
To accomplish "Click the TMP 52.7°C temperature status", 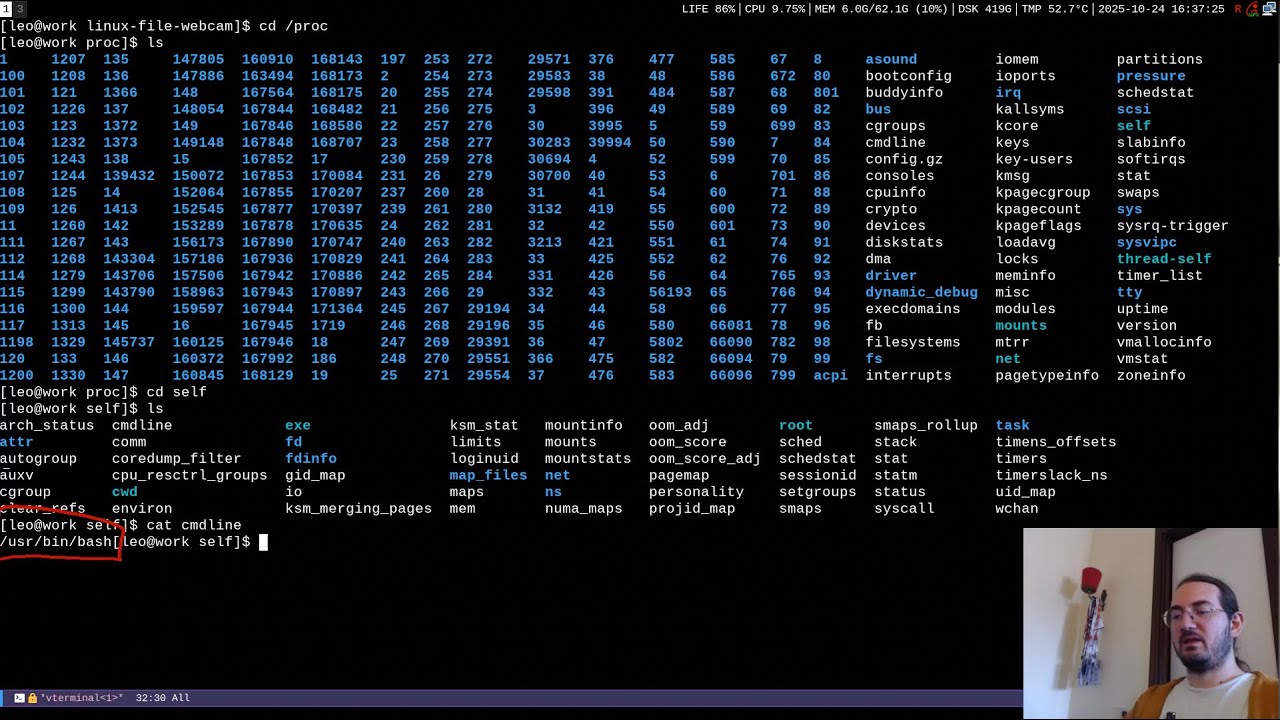I will (x=1055, y=9).
